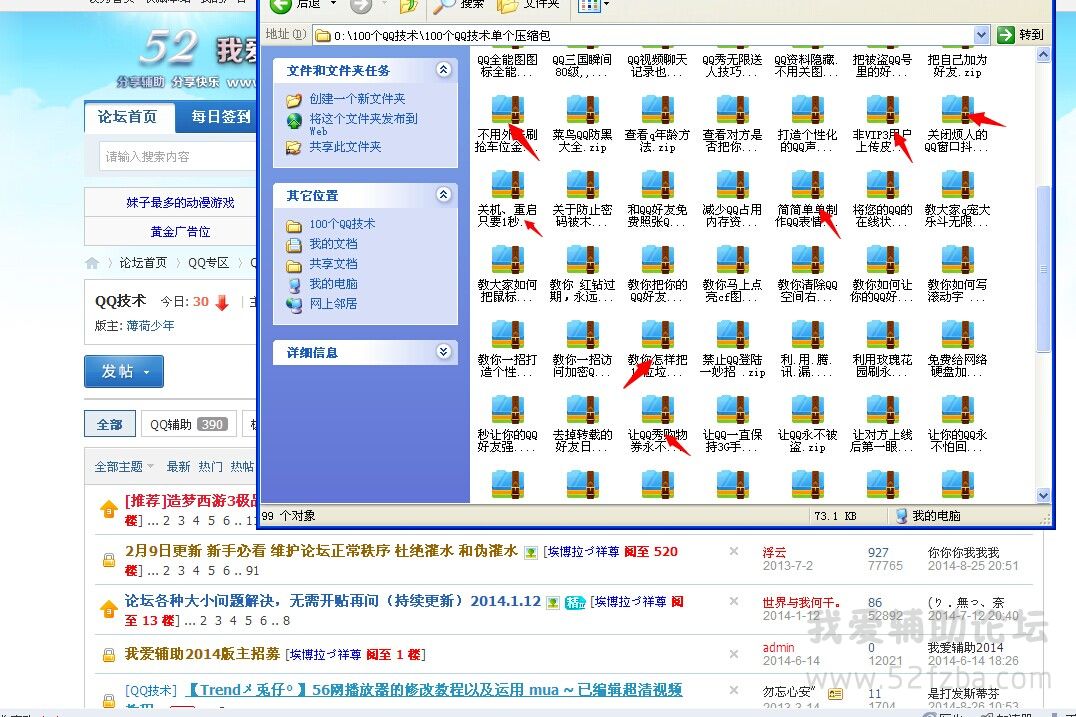
Task: Click the forum search input box
Action: pos(178,156)
